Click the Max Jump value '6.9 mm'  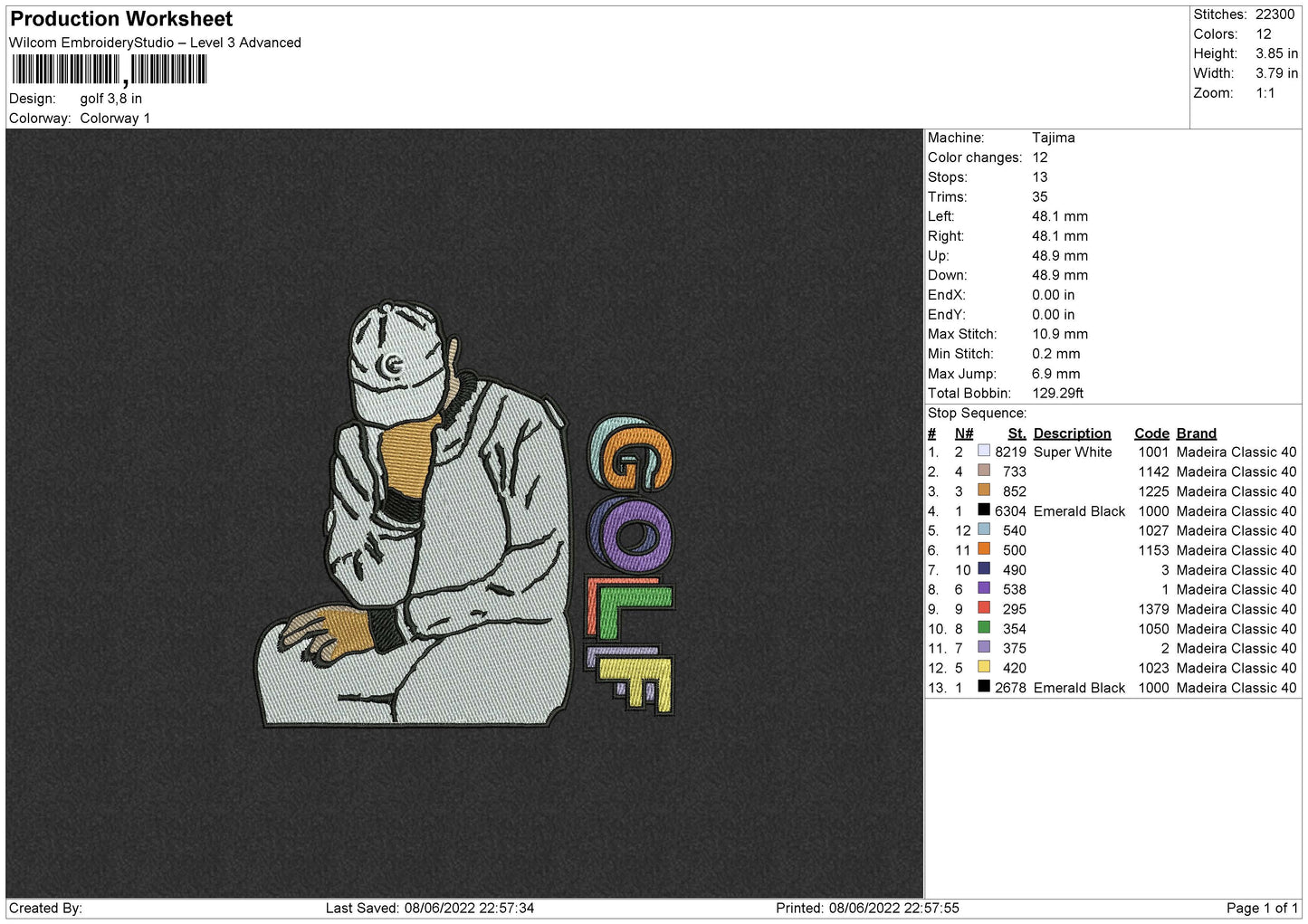[x=1056, y=374]
